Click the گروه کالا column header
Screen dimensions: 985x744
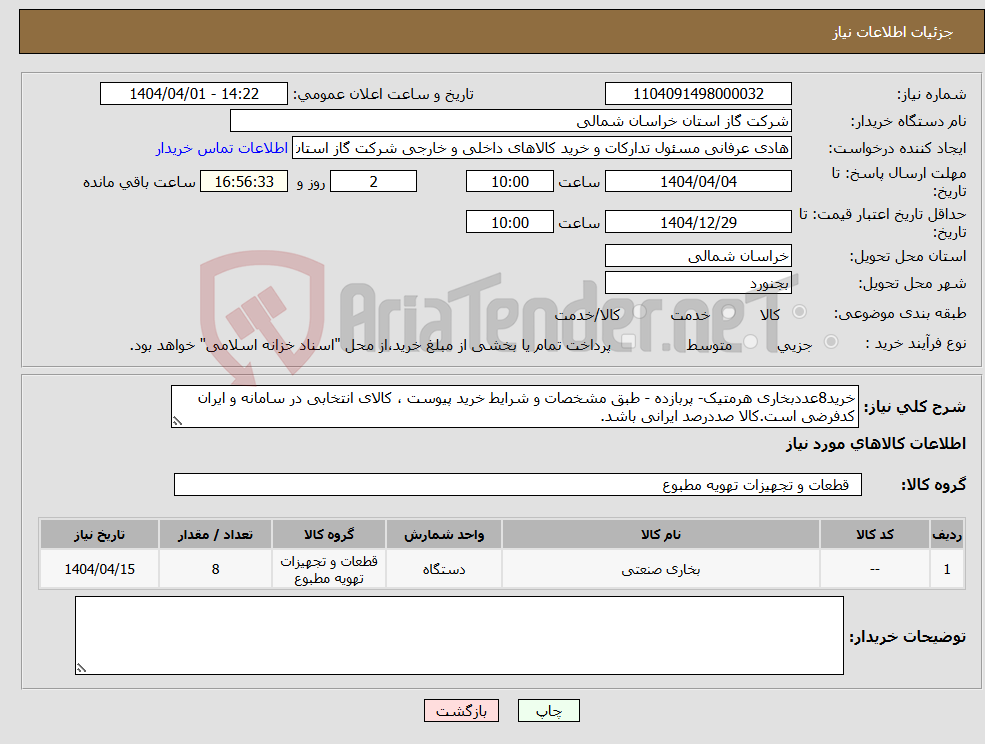click(x=329, y=535)
